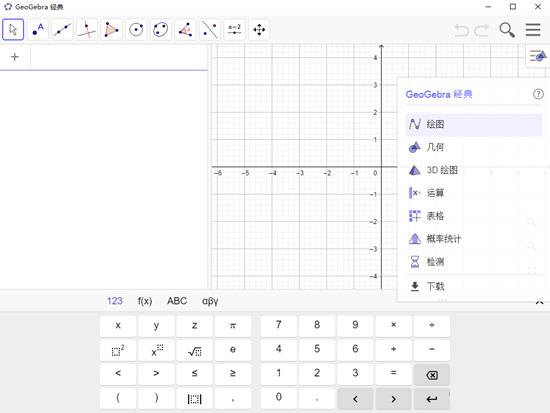Tap the cursor left arrow key
Screen dimensions: 550x413
point(355,399)
